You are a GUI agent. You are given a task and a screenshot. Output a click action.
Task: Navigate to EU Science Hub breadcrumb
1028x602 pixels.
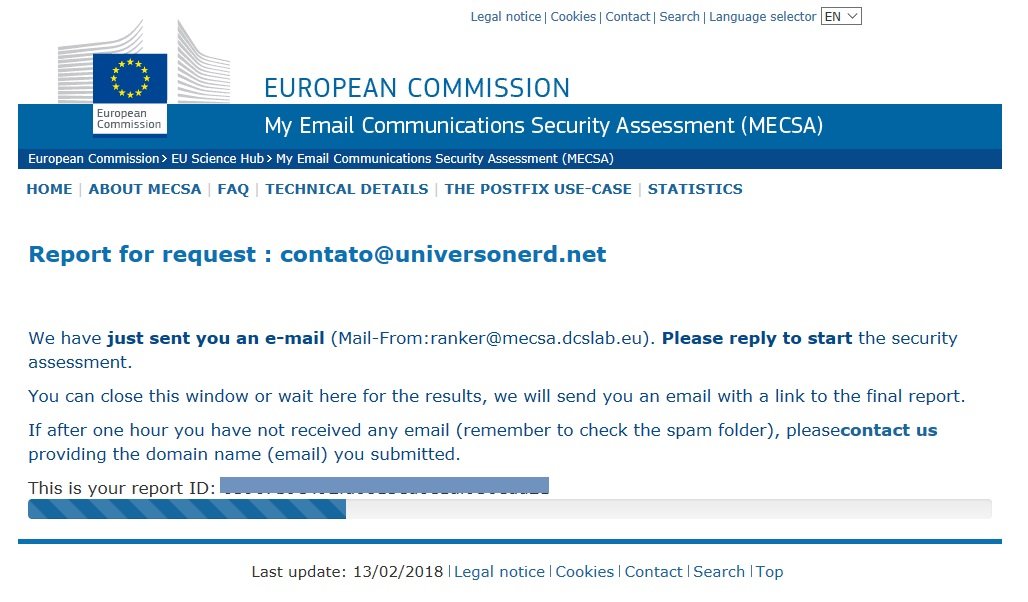click(x=217, y=159)
